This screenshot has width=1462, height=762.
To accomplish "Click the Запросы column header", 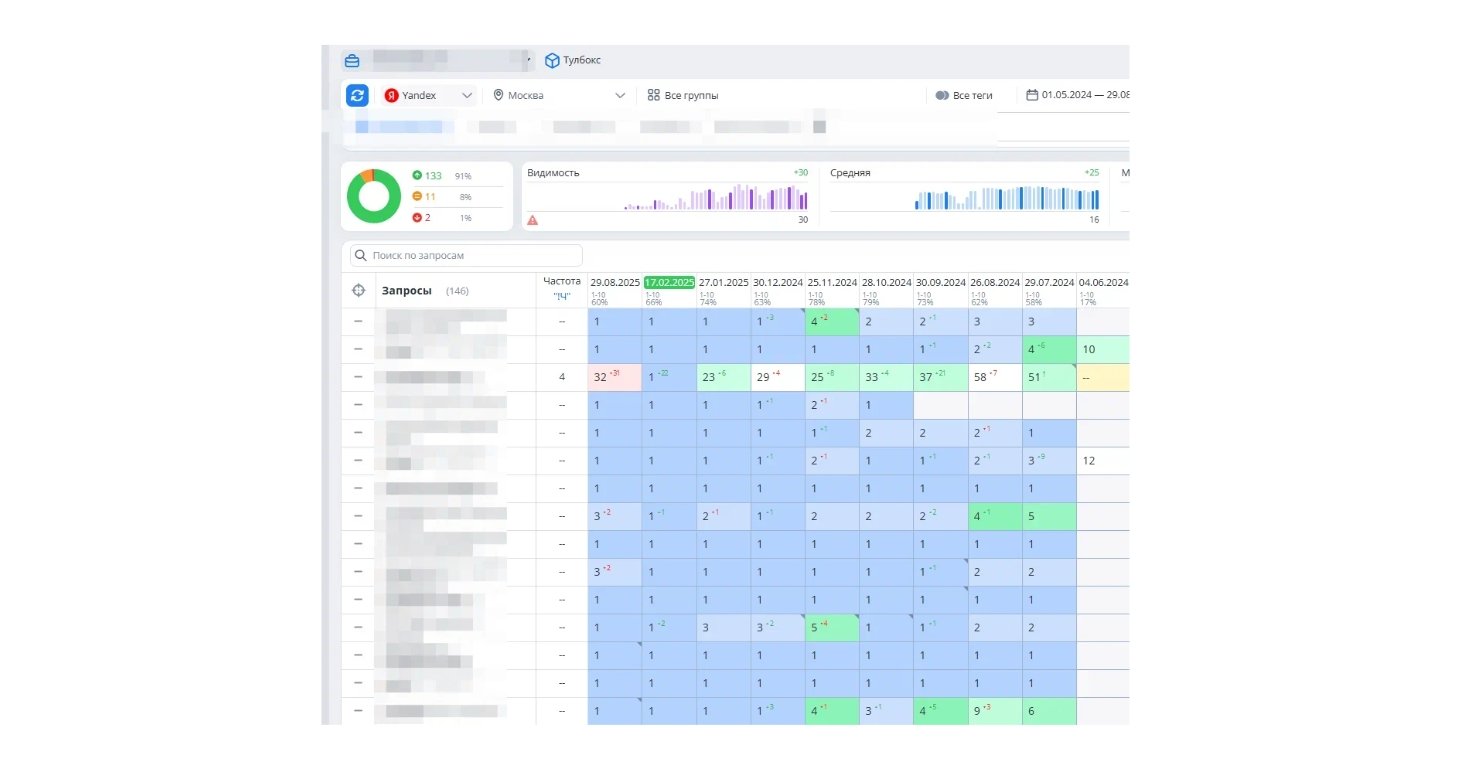I will tap(406, 291).
